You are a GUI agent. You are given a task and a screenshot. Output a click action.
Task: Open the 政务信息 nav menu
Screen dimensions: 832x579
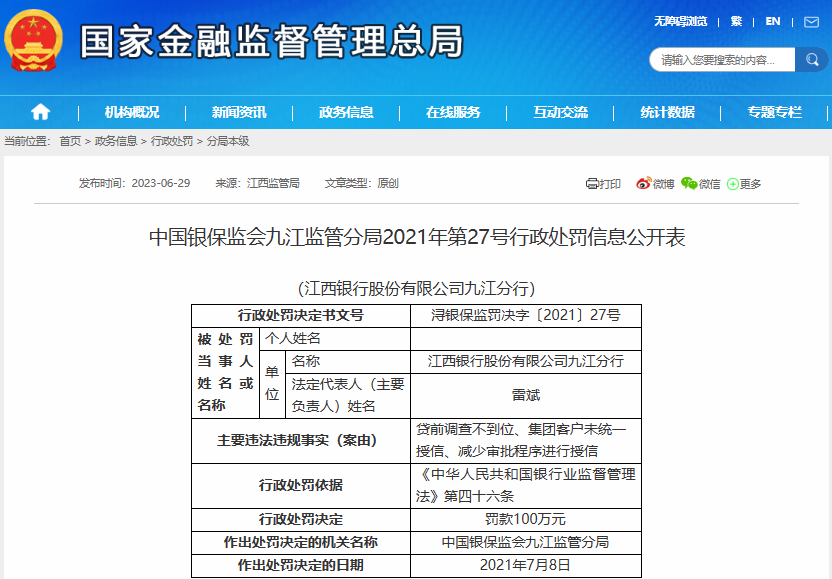pyautogui.click(x=346, y=112)
